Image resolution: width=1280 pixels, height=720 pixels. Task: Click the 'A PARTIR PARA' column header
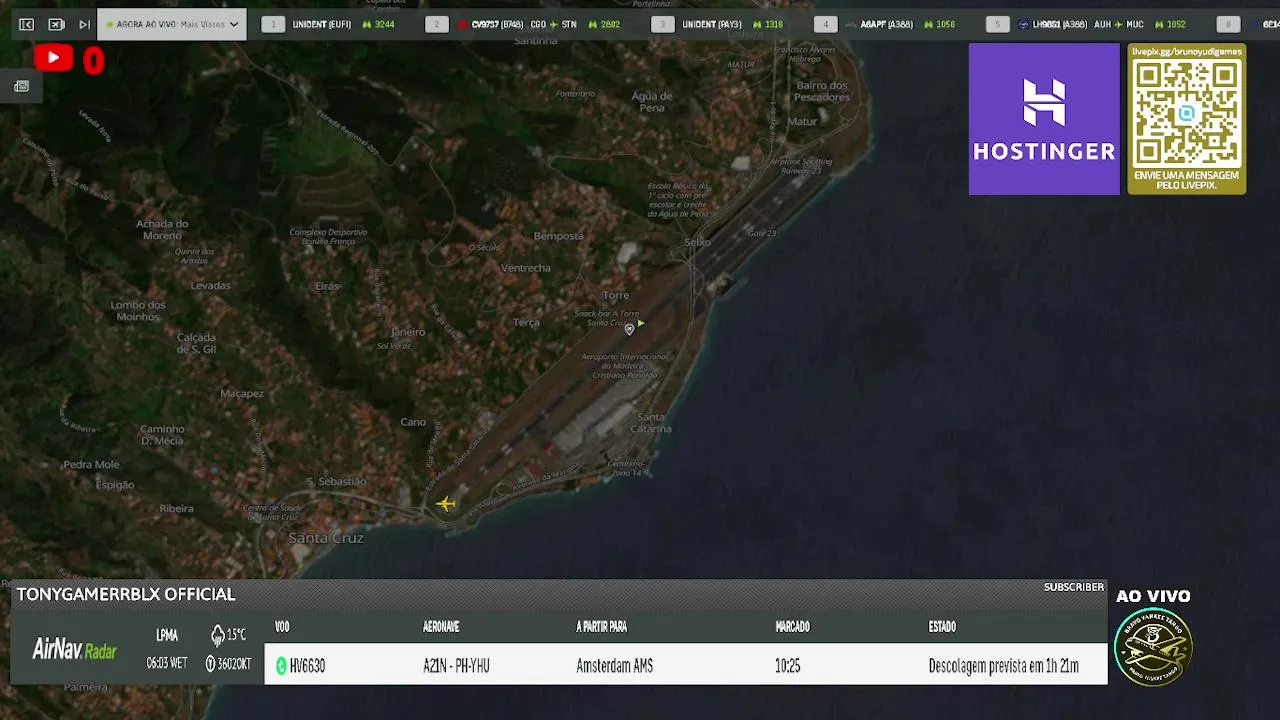coord(601,627)
